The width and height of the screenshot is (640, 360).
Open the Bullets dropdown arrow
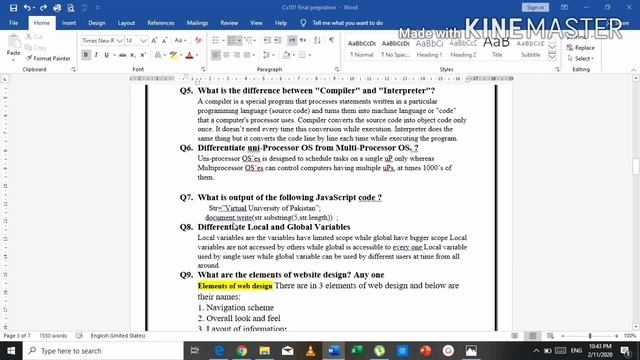tap(224, 40)
